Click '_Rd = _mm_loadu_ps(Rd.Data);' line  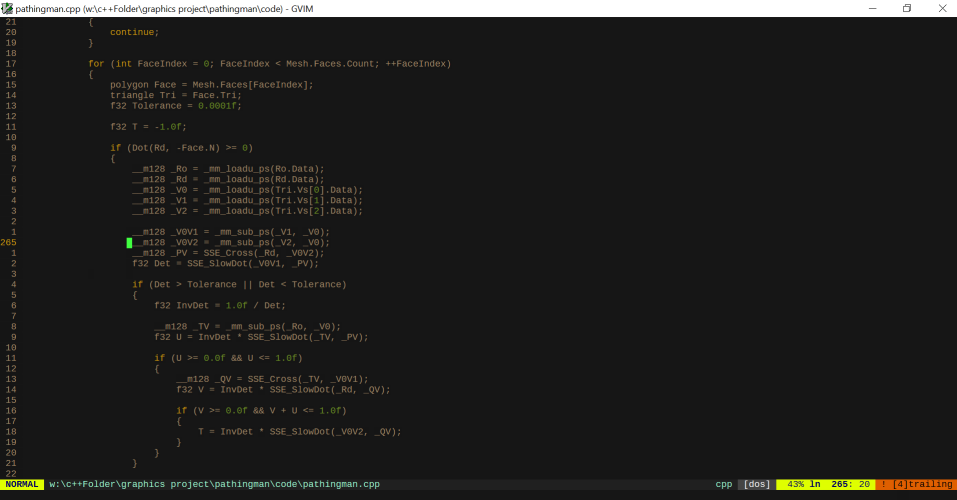tap(228, 179)
